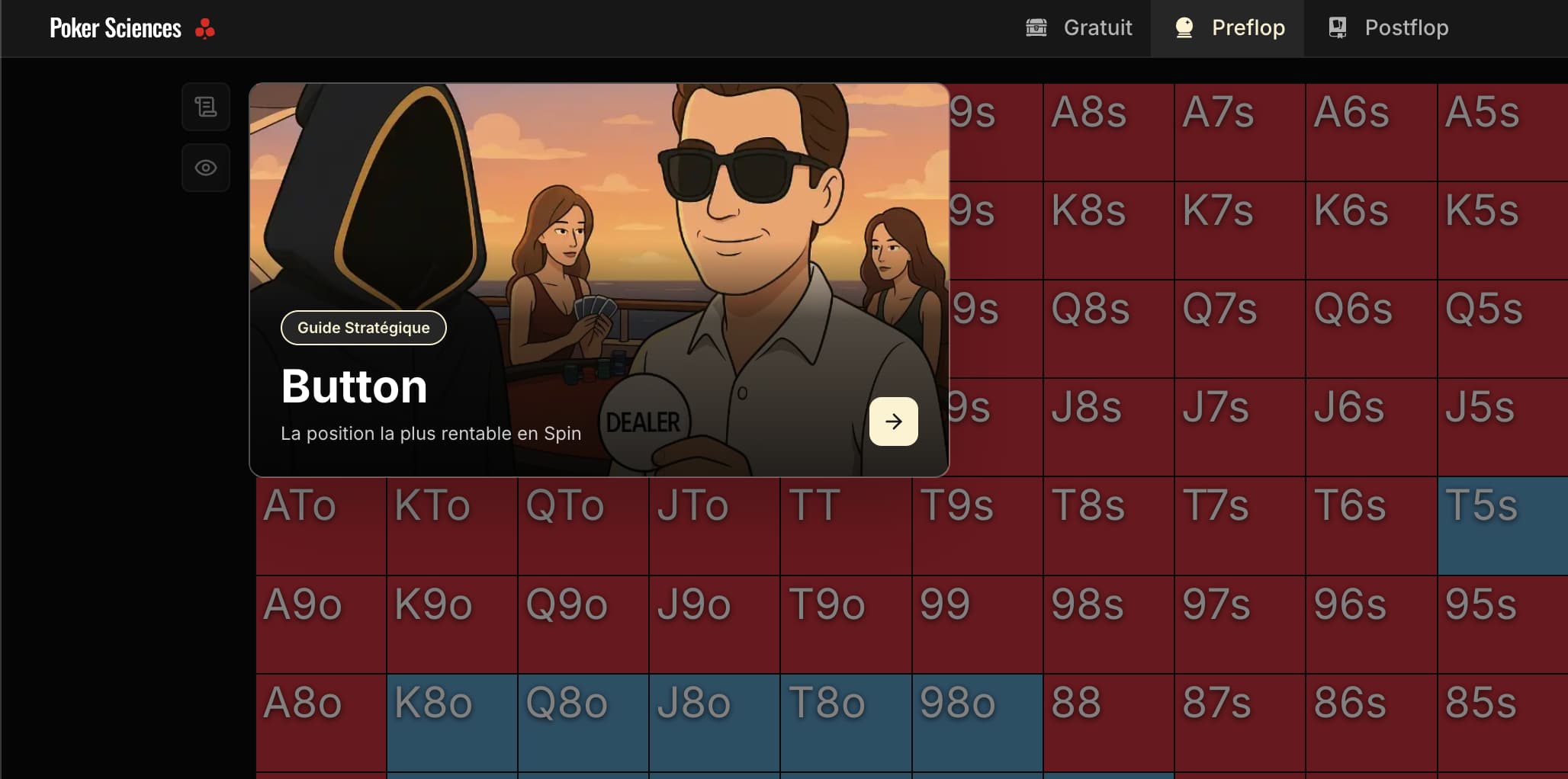
Task: Click the Poker Sciences home link
Action: pyautogui.click(x=115, y=28)
